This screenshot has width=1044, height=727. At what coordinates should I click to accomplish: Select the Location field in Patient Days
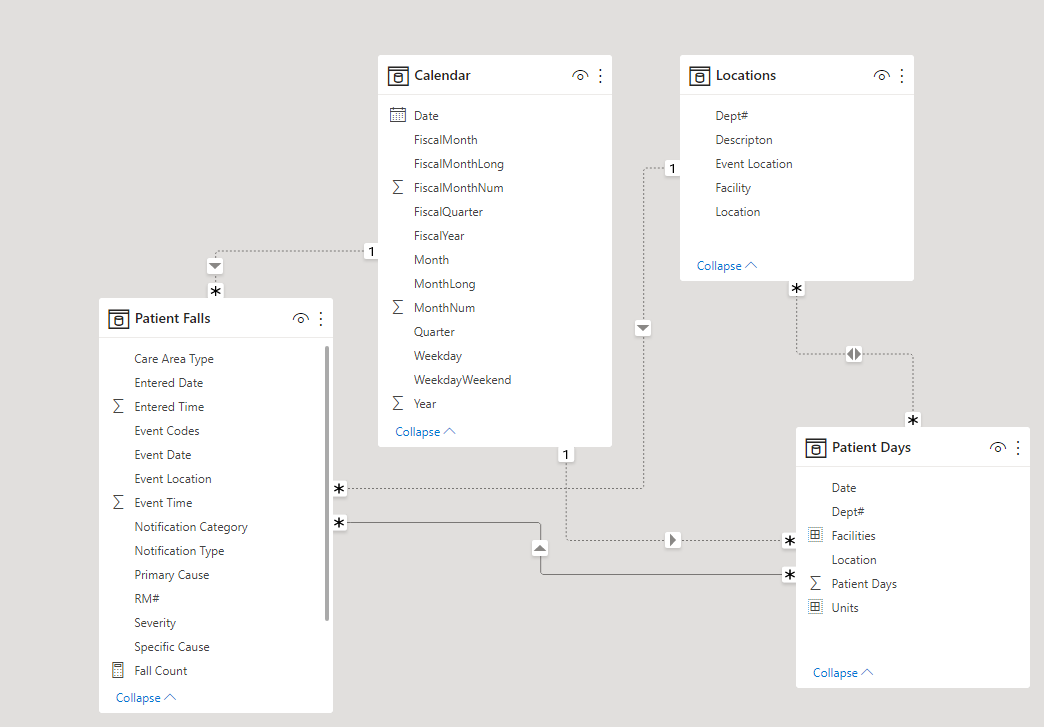coord(854,560)
